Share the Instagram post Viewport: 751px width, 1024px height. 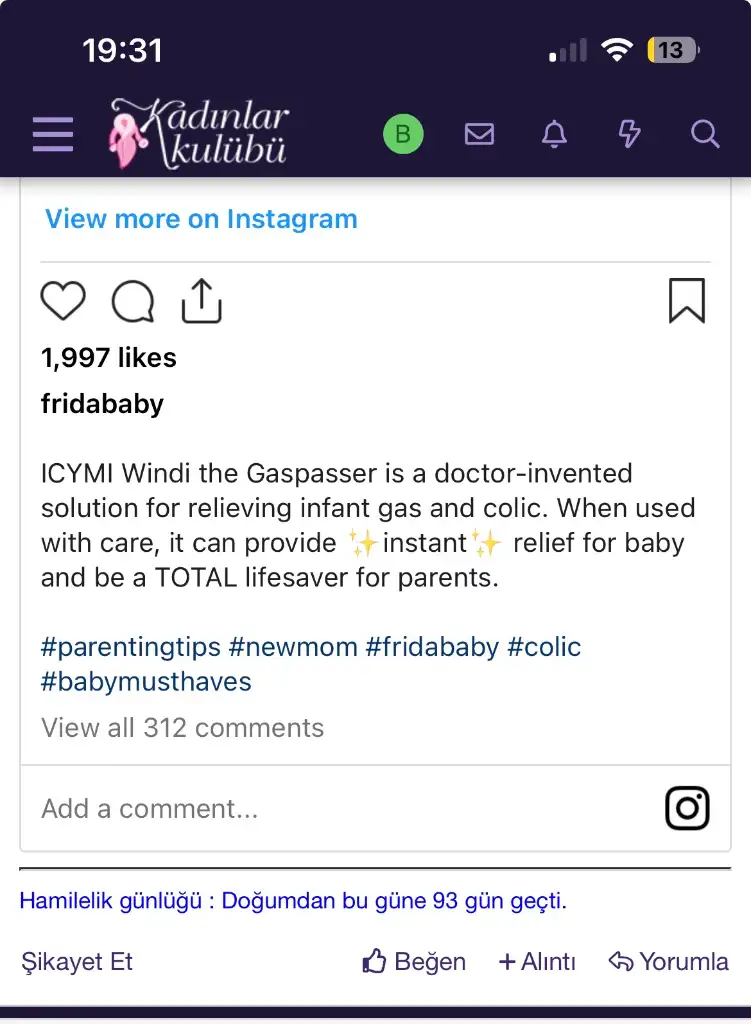pos(201,300)
